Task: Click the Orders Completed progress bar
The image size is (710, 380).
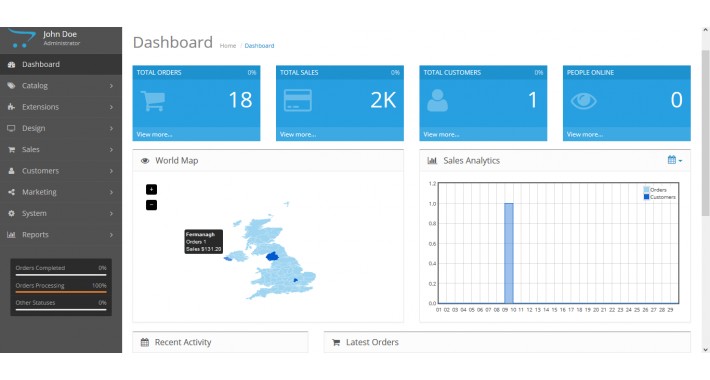Action: (61, 274)
